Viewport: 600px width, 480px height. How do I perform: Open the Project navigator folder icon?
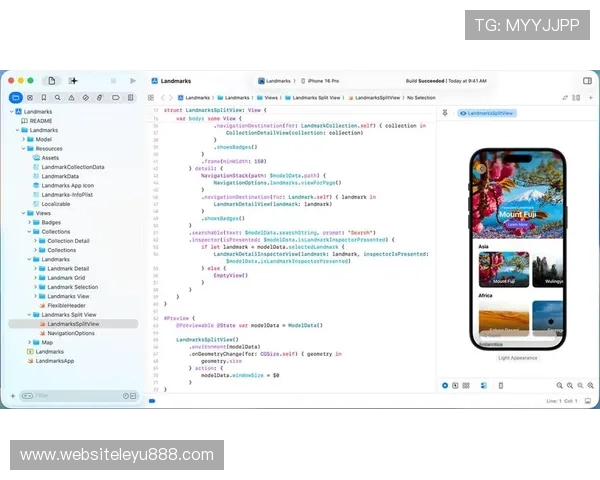point(16,97)
